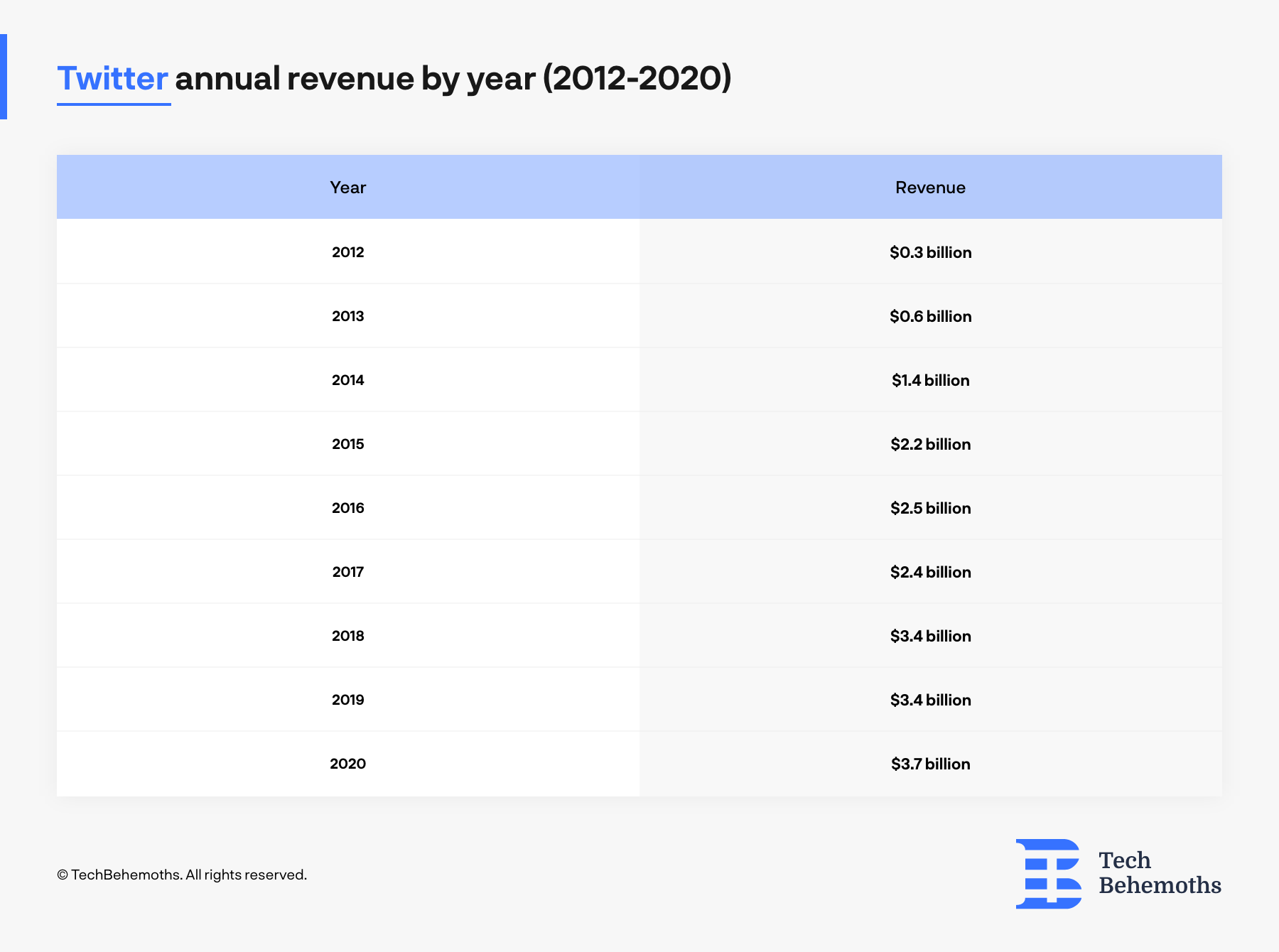Click the $2.5 billion revenue value
This screenshot has height=952, width=1279.
click(931, 508)
